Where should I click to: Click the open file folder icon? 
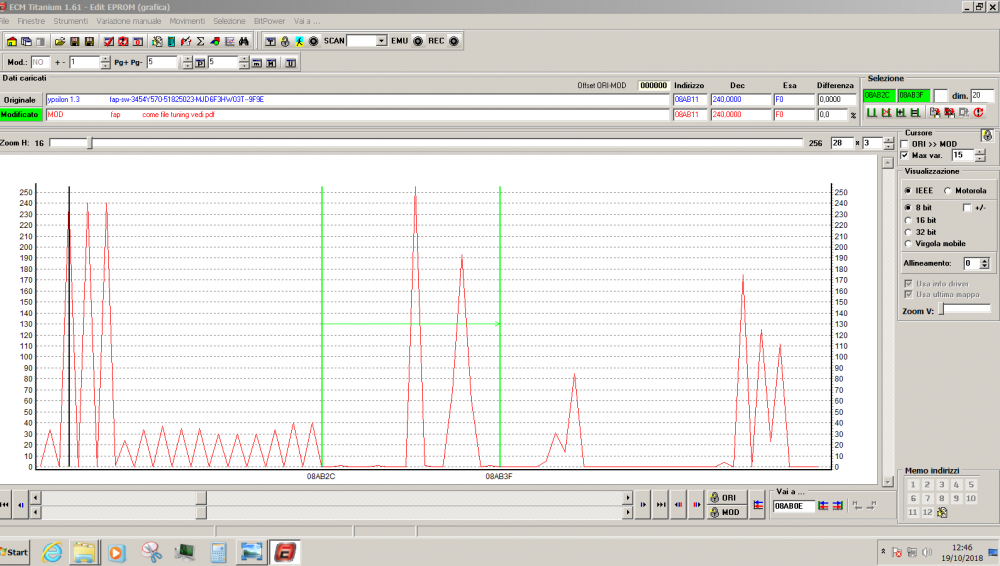[60, 41]
